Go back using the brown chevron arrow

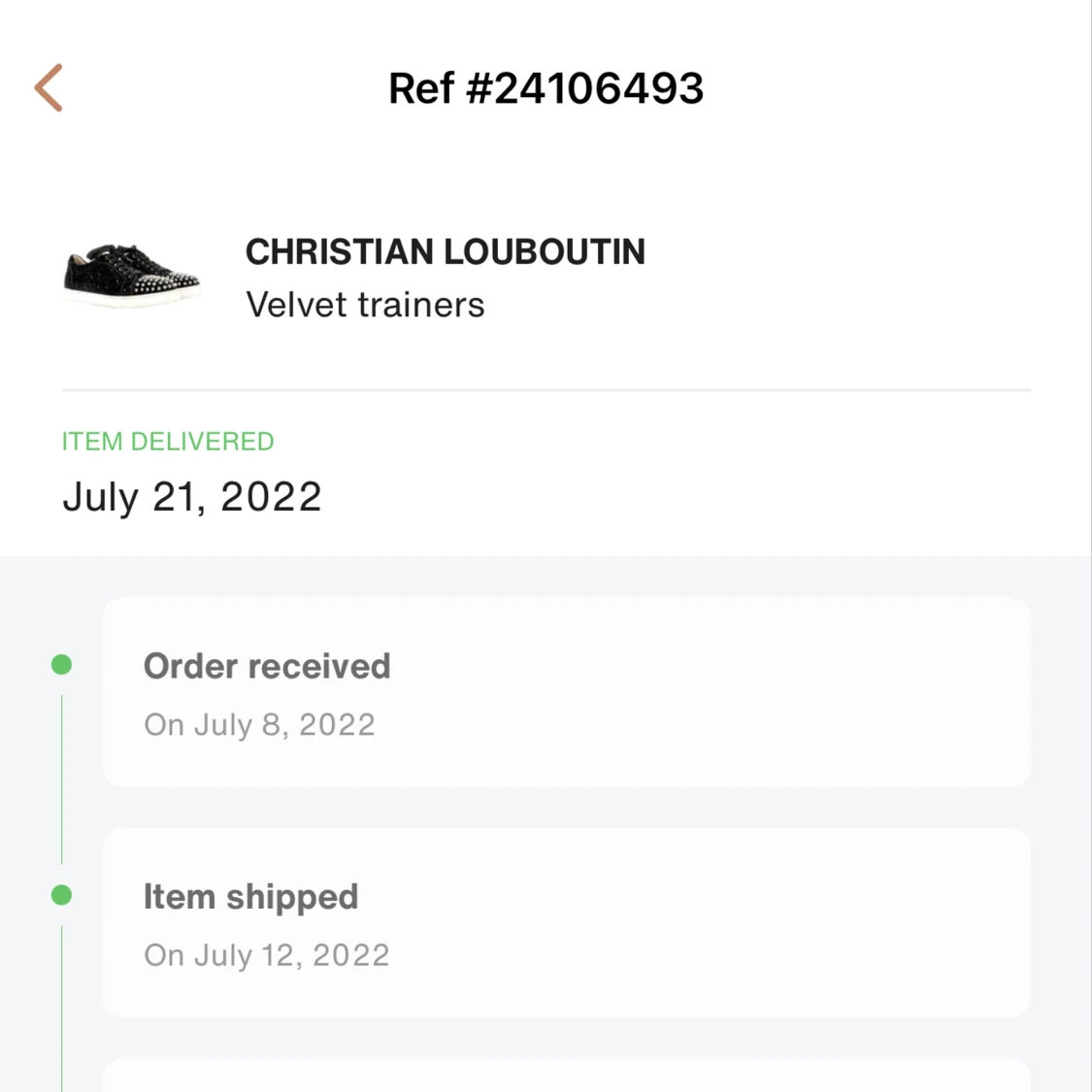(x=49, y=88)
